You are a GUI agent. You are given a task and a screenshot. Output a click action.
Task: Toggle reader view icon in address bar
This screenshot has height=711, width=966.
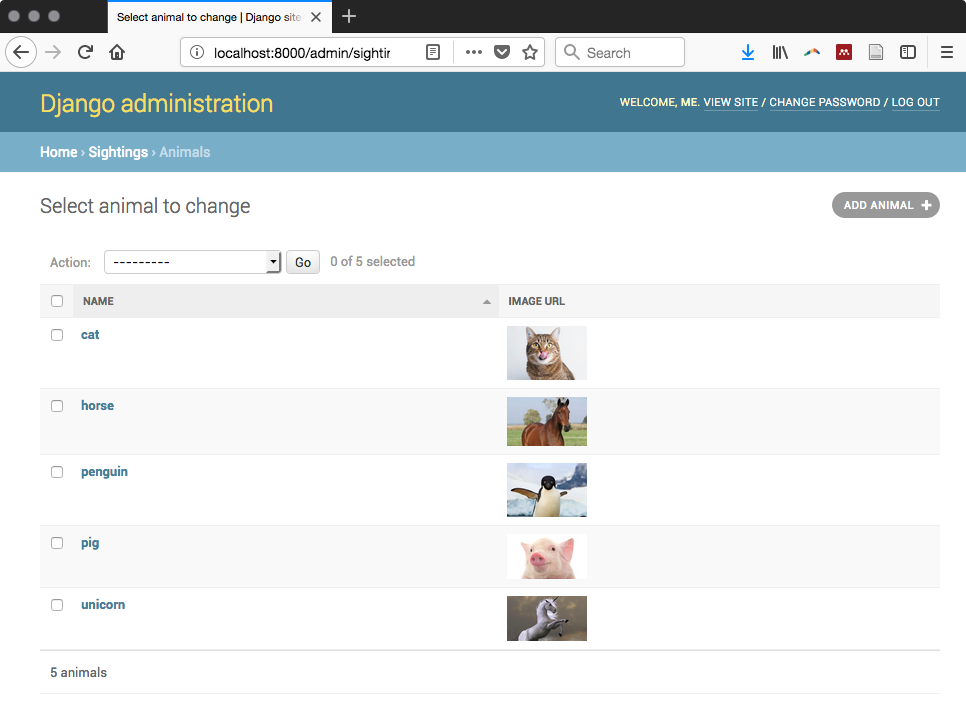tap(433, 52)
